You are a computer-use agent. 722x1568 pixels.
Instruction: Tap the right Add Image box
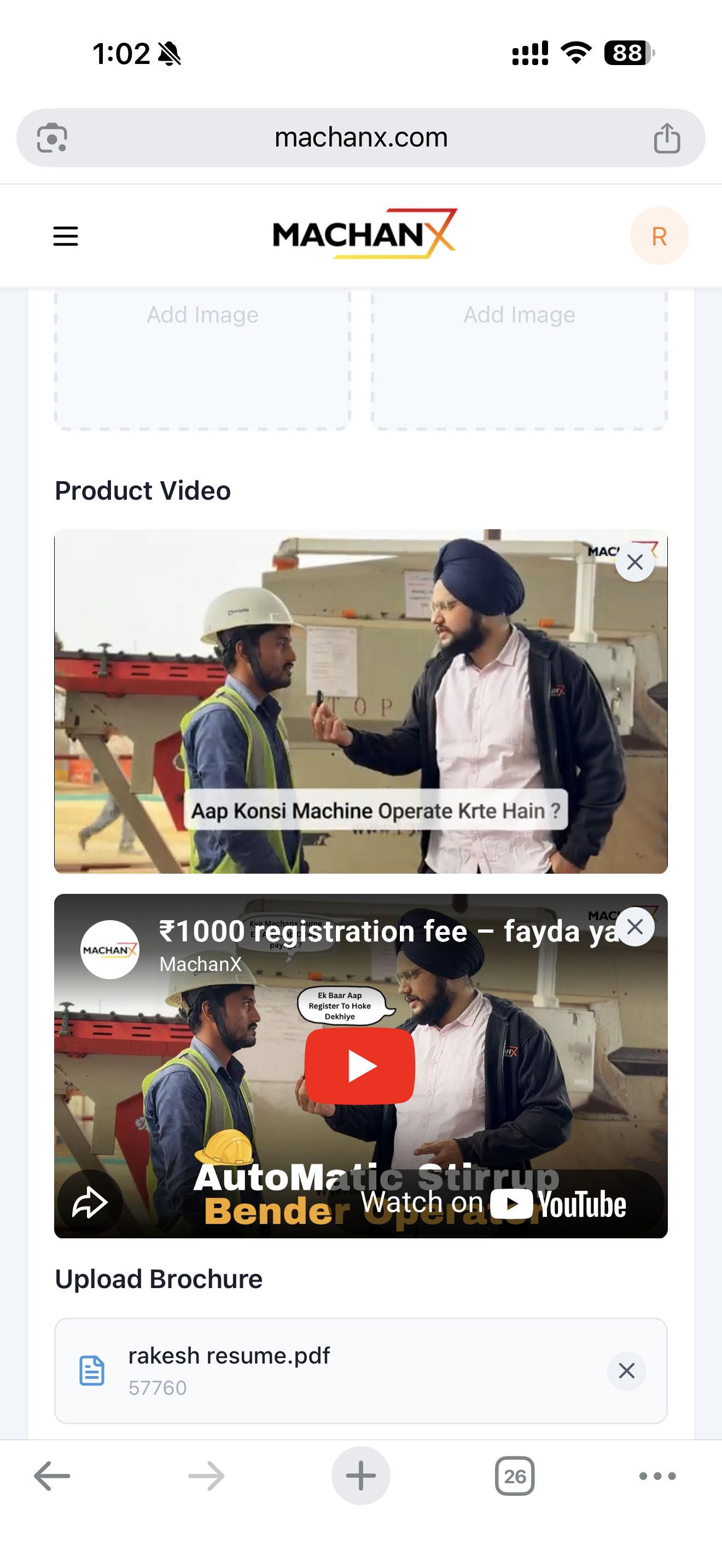519,360
